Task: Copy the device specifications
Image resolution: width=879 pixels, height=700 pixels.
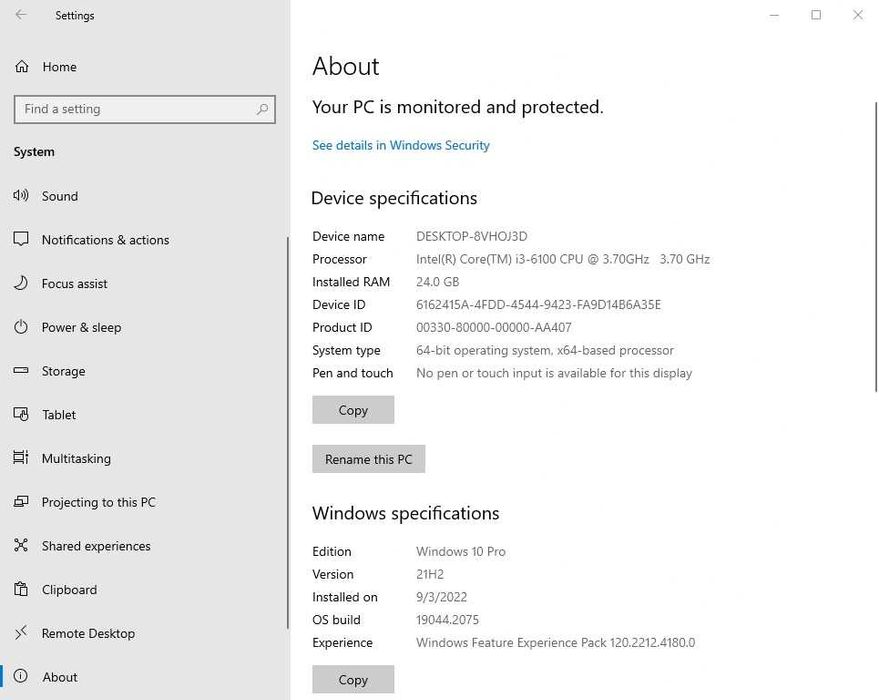Action: click(x=353, y=410)
